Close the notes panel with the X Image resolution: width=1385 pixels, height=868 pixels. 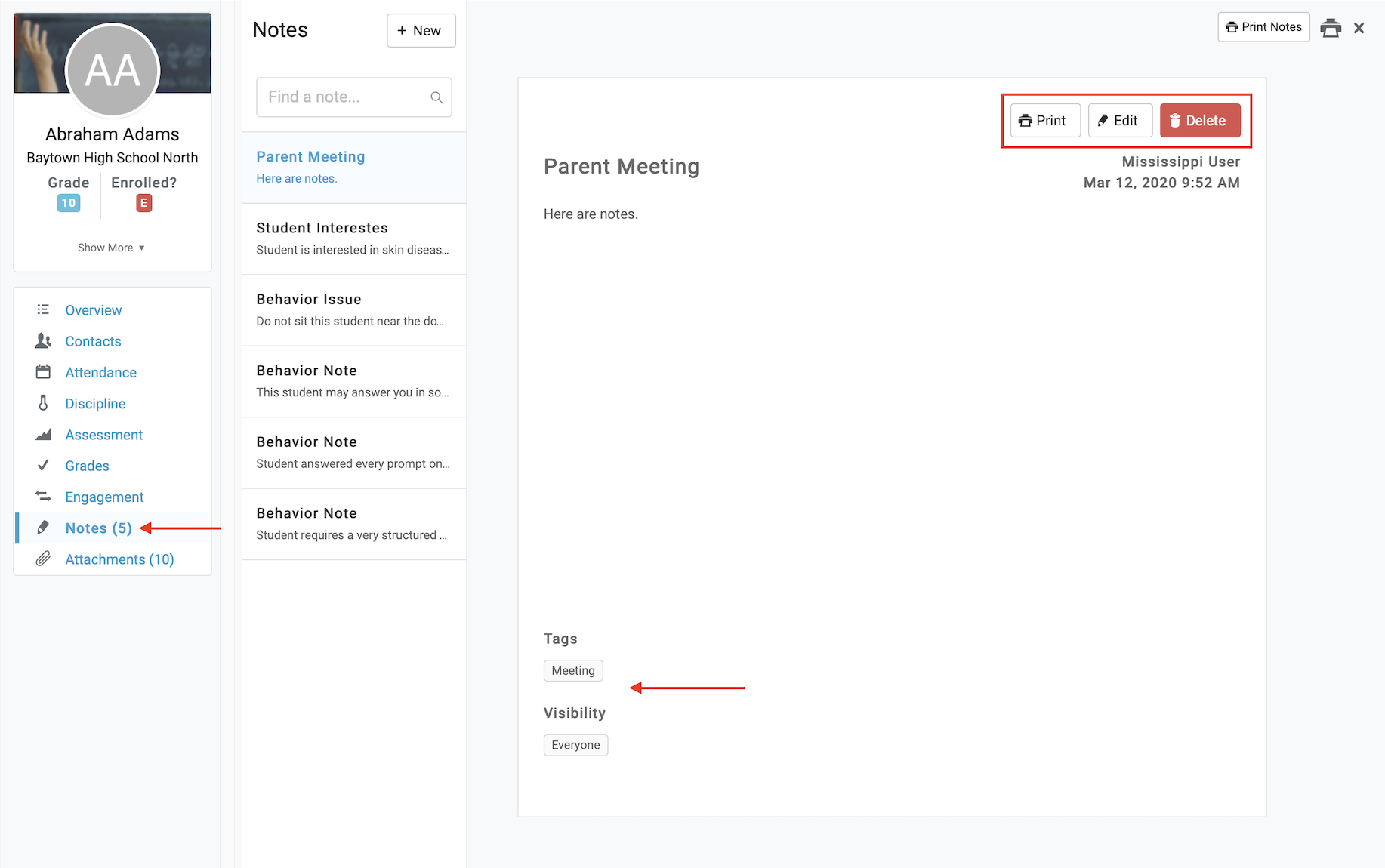[x=1359, y=28]
